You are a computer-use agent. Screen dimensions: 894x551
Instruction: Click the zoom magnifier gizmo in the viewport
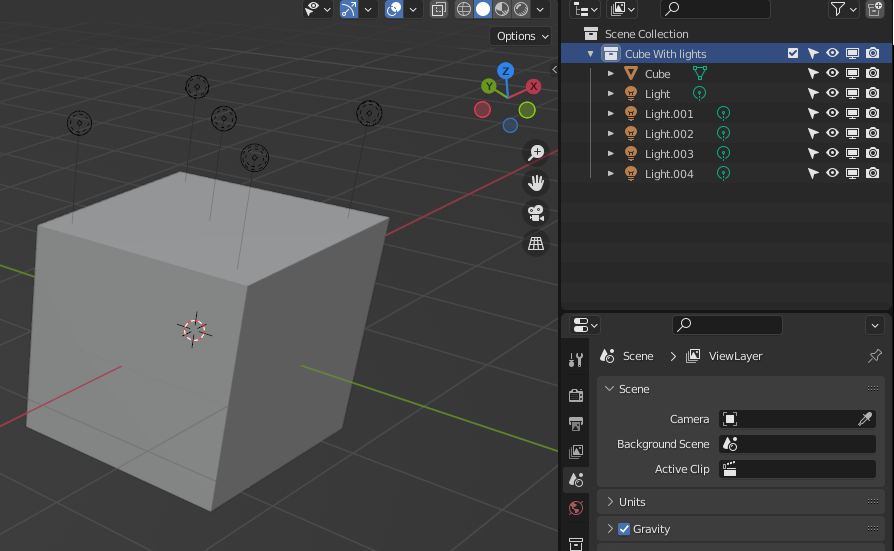[536, 153]
